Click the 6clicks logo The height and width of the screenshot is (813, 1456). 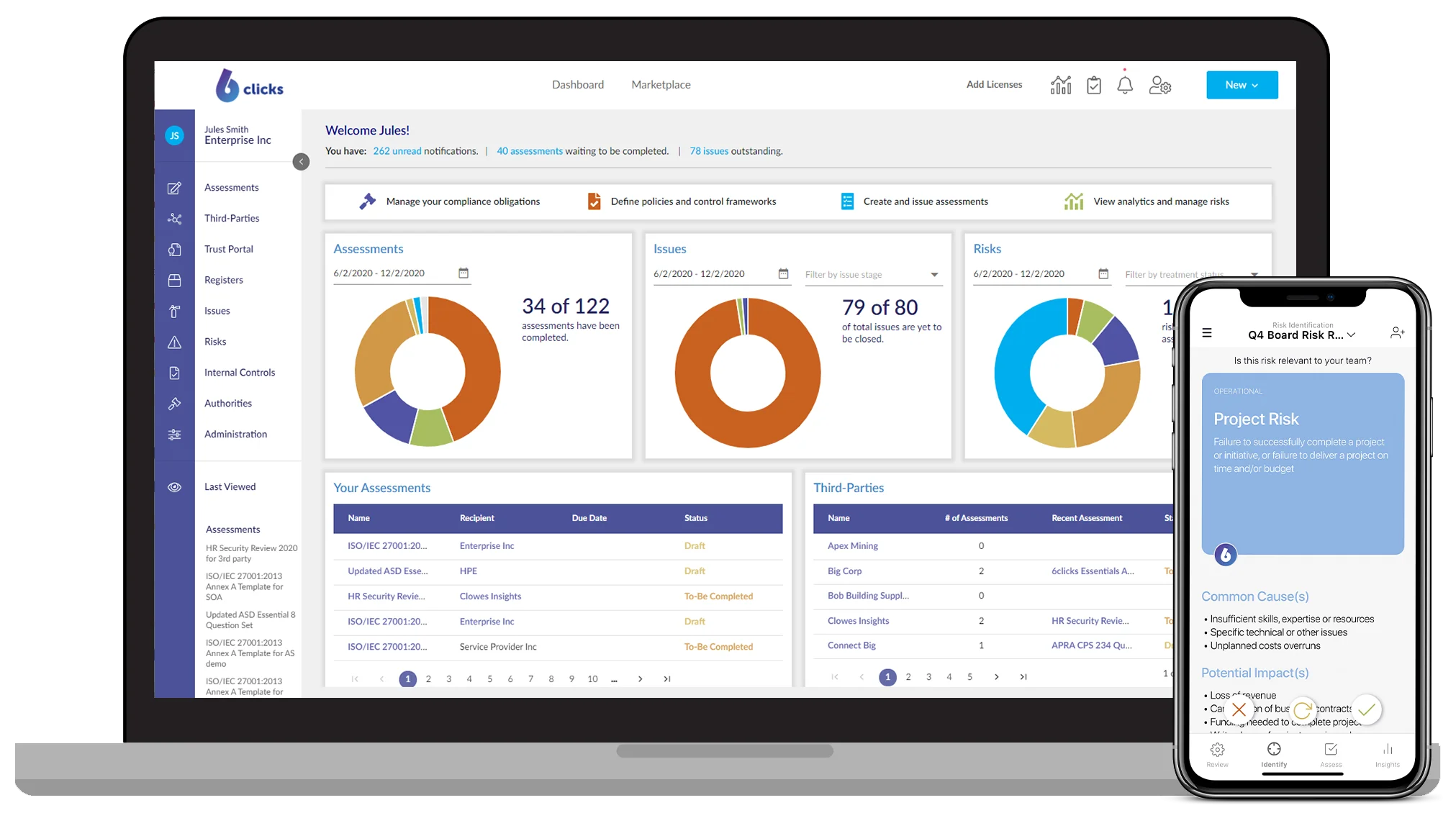pyautogui.click(x=249, y=86)
